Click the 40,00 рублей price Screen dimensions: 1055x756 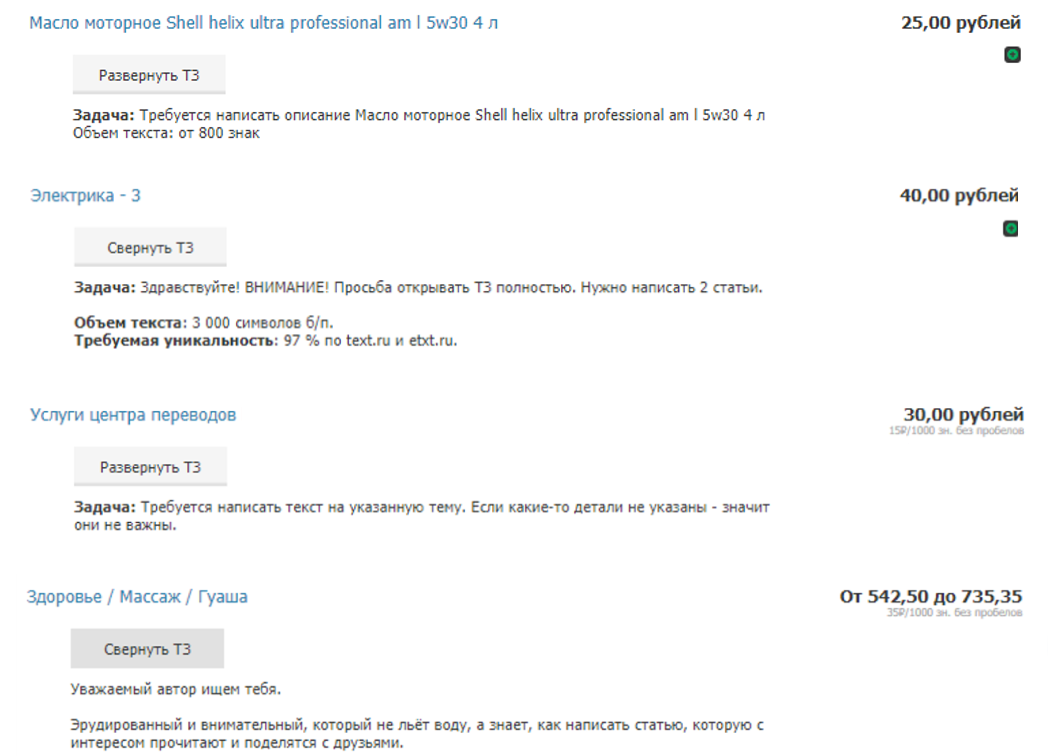959,196
